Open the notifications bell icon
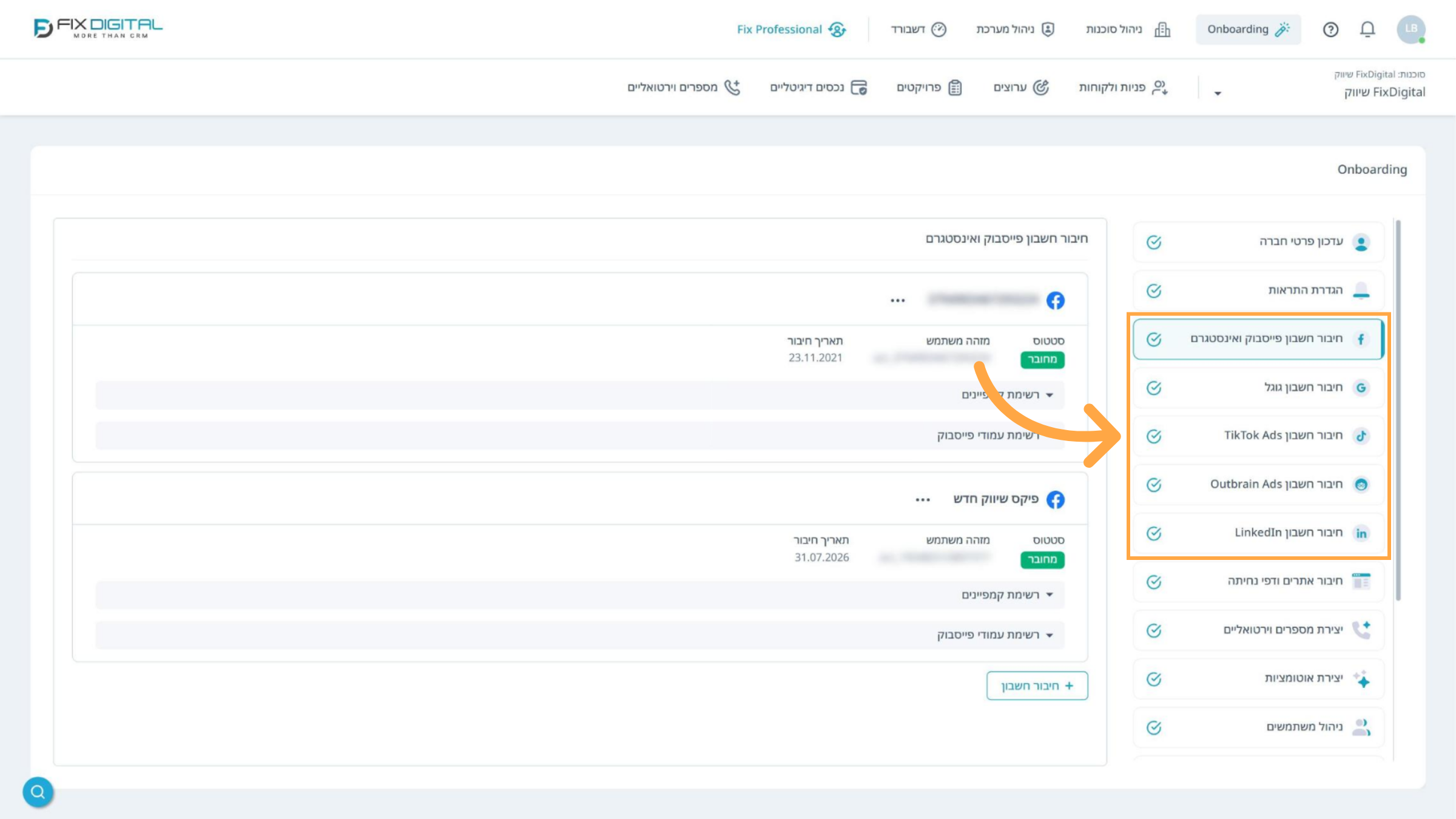 coord(1367,29)
